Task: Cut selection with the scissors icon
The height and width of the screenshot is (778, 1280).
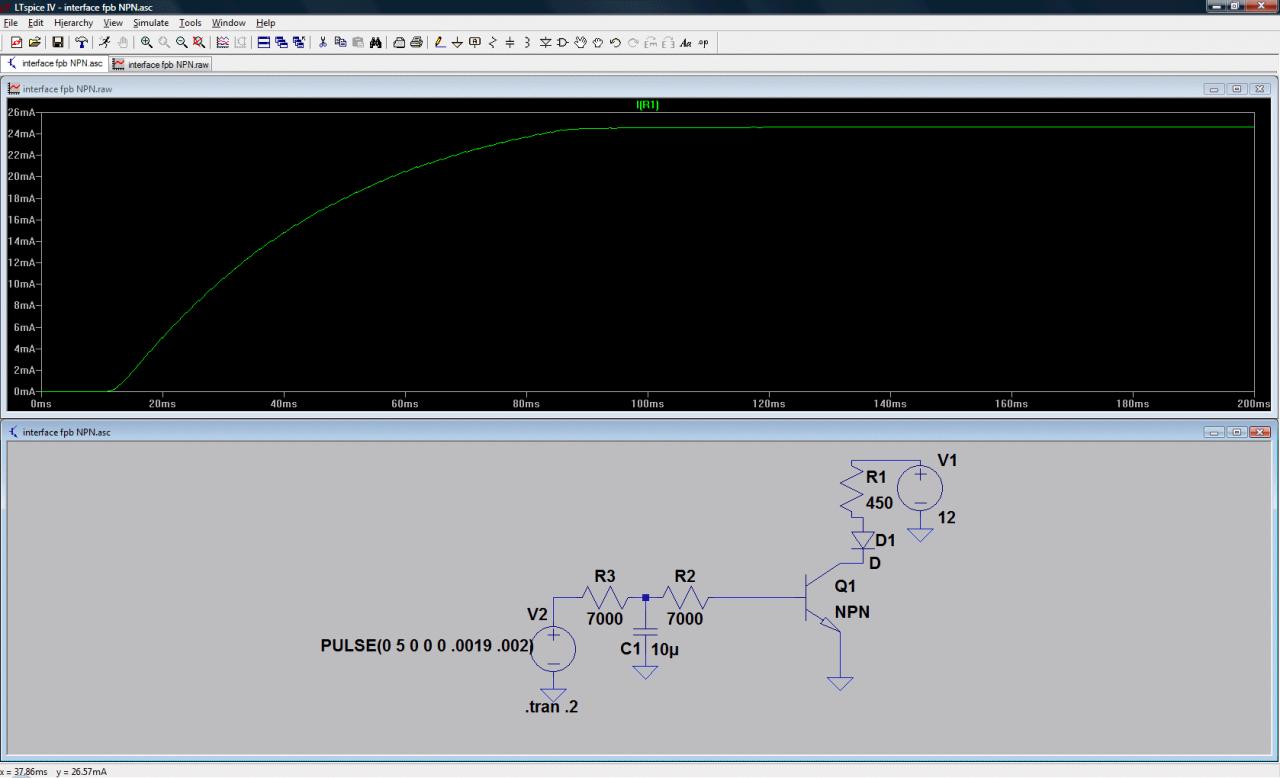Action: (323, 42)
